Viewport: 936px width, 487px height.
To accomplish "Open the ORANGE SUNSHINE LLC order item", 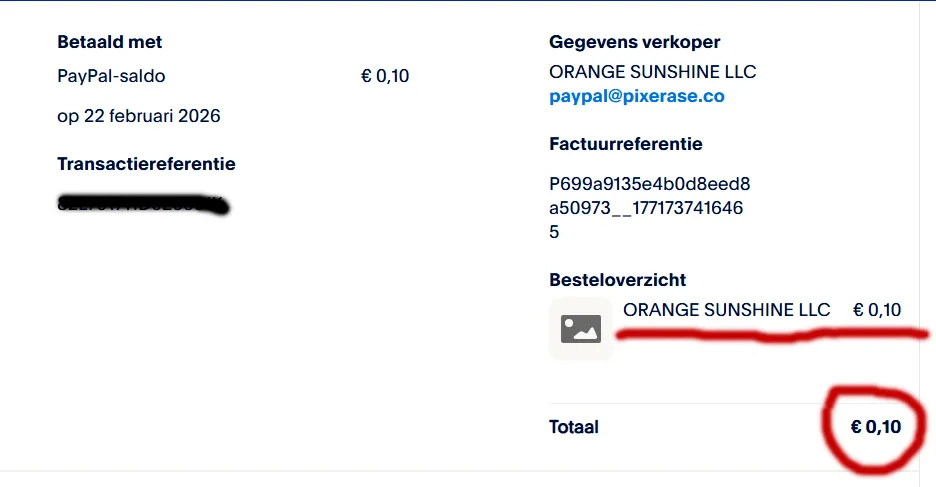I will pos(727,310).
